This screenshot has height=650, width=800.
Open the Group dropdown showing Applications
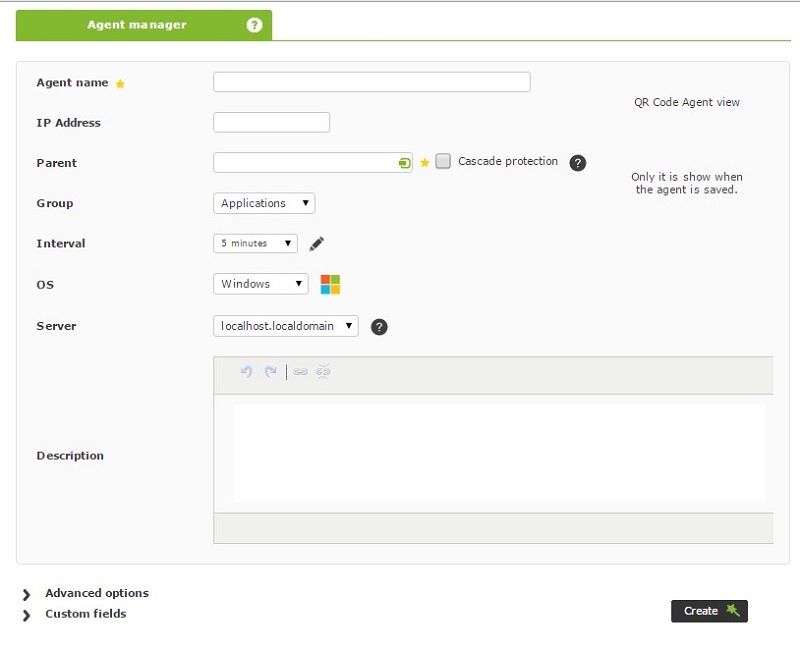click(x=264, y=203)
